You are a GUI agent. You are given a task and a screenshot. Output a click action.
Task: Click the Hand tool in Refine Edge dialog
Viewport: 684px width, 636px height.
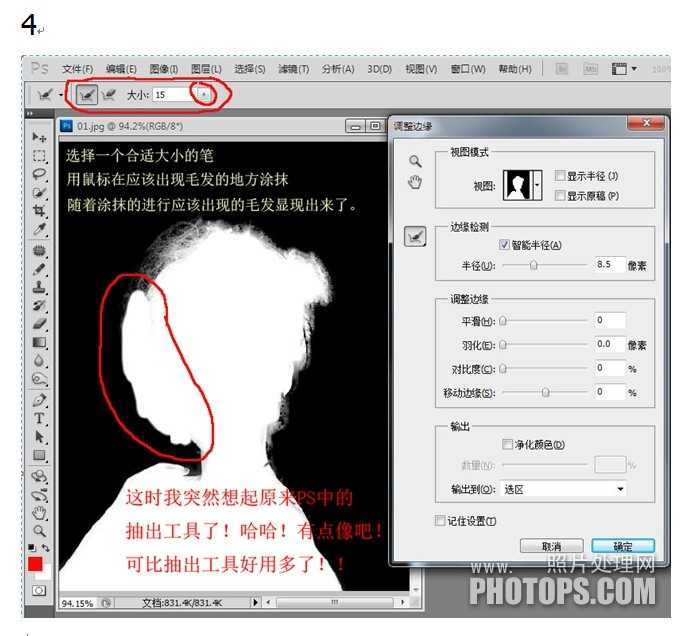(x=415, y=182)
